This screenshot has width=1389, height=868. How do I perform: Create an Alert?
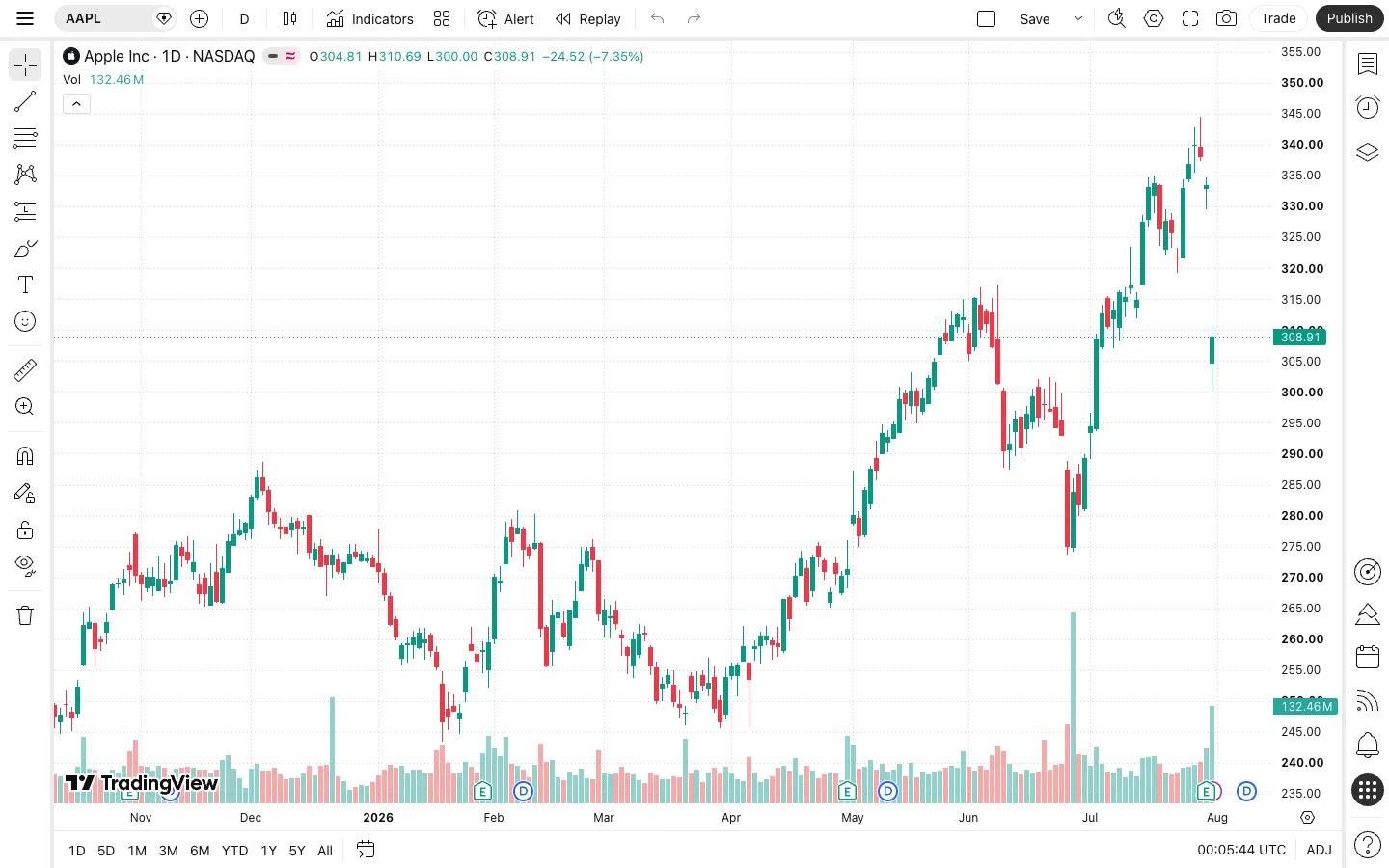click(x=506, y=18)
